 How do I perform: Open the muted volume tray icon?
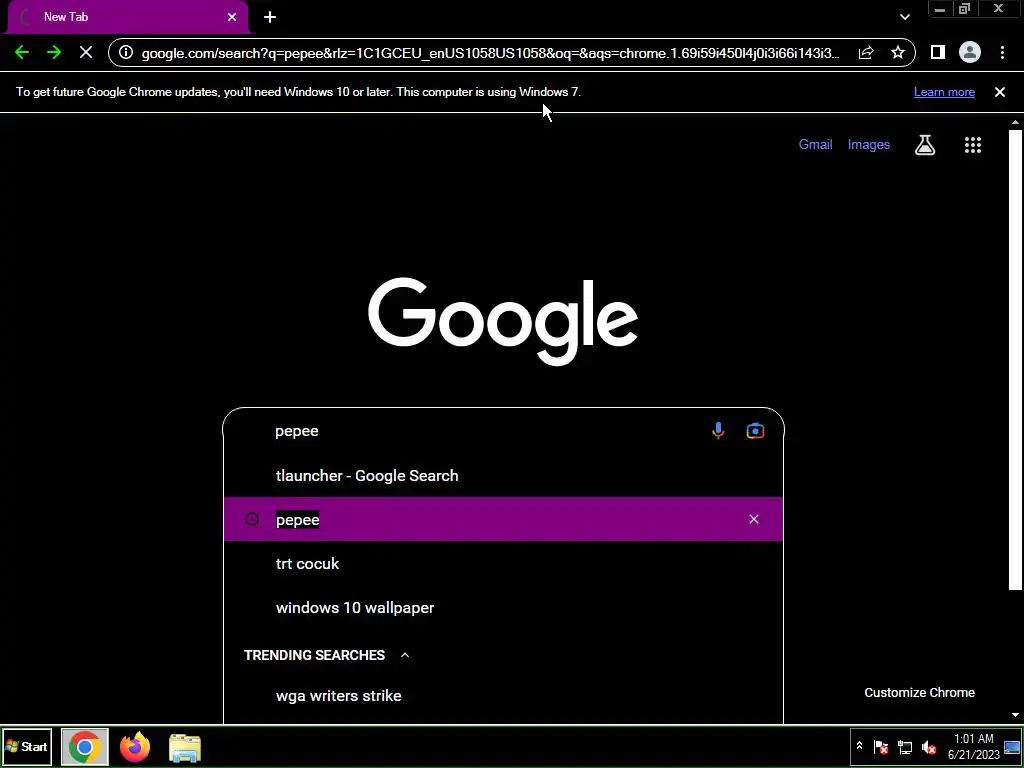pyautogui.click(x=928, y=747)
